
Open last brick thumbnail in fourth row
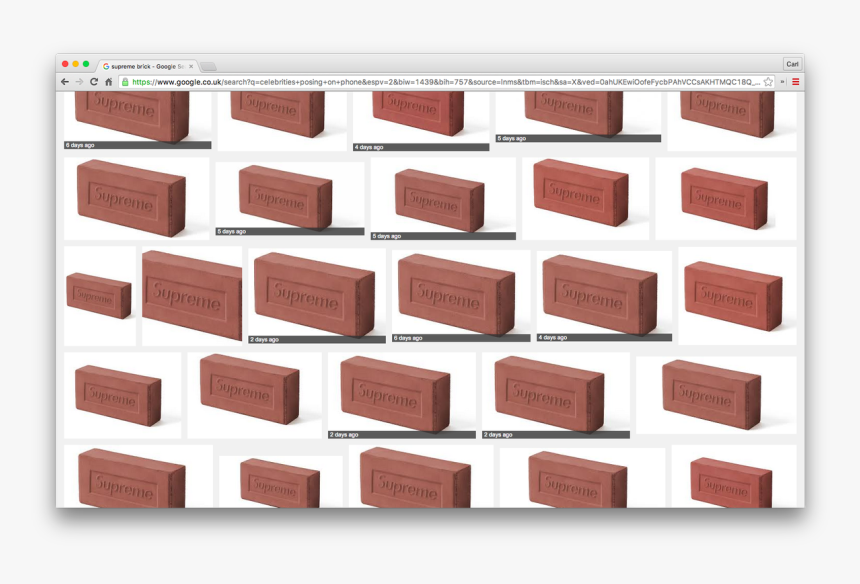(716, 395)
